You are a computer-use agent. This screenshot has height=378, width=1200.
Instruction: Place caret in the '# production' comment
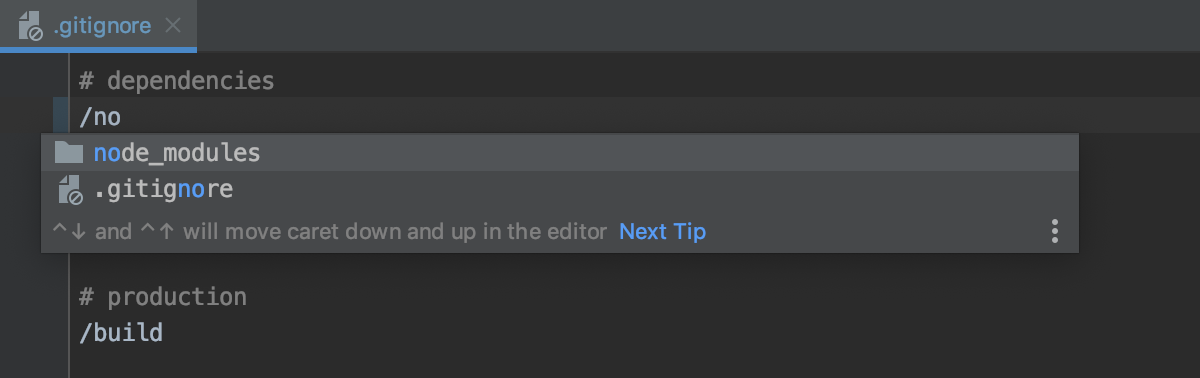click(x=162, y=297)
